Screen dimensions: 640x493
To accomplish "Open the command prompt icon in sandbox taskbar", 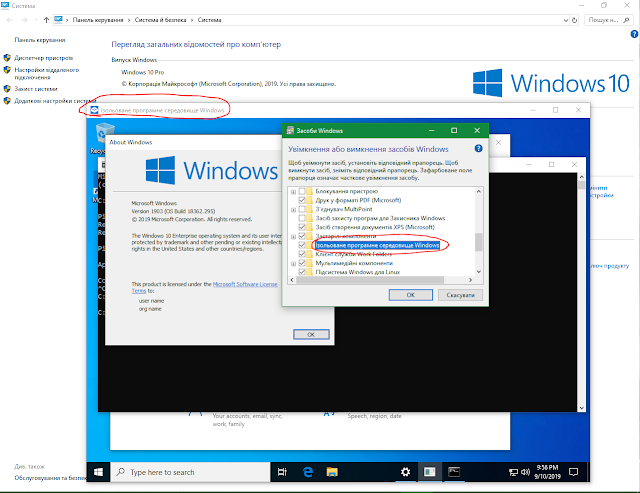I will (x=454, y=472).
